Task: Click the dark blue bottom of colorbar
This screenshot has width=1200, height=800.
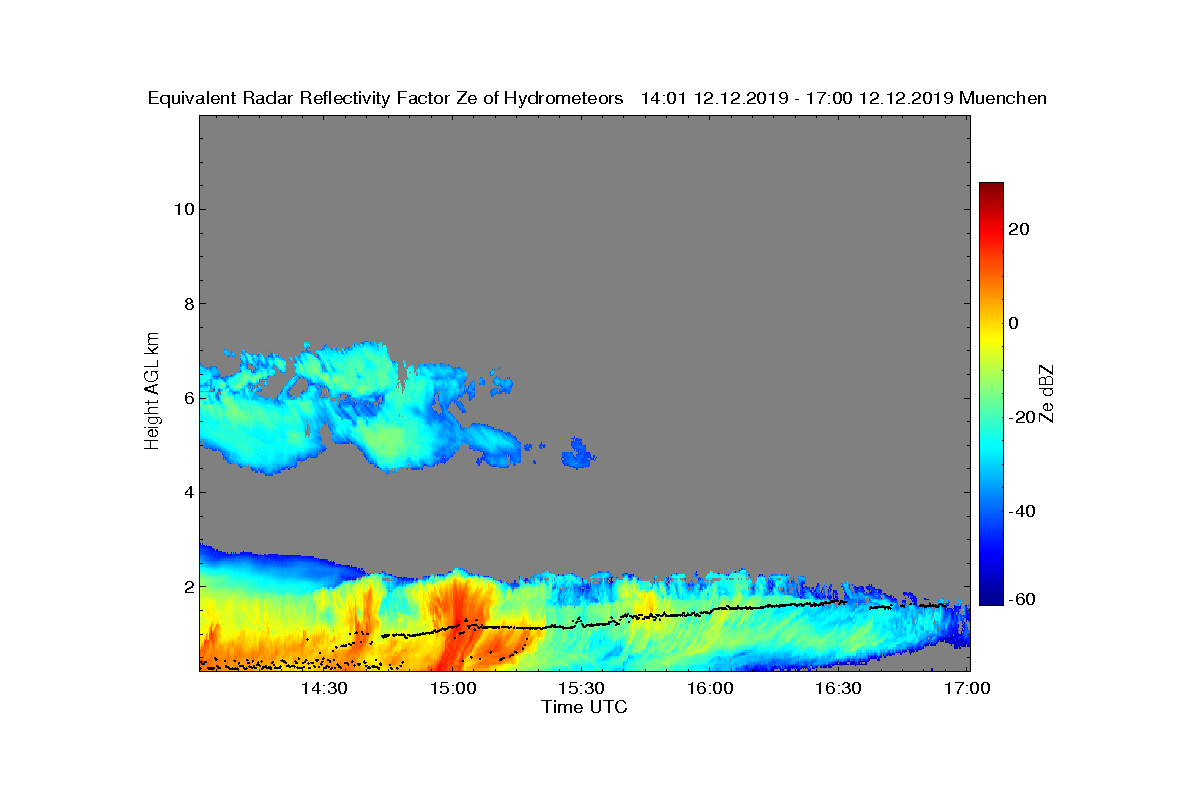Action: coord(991,599)
